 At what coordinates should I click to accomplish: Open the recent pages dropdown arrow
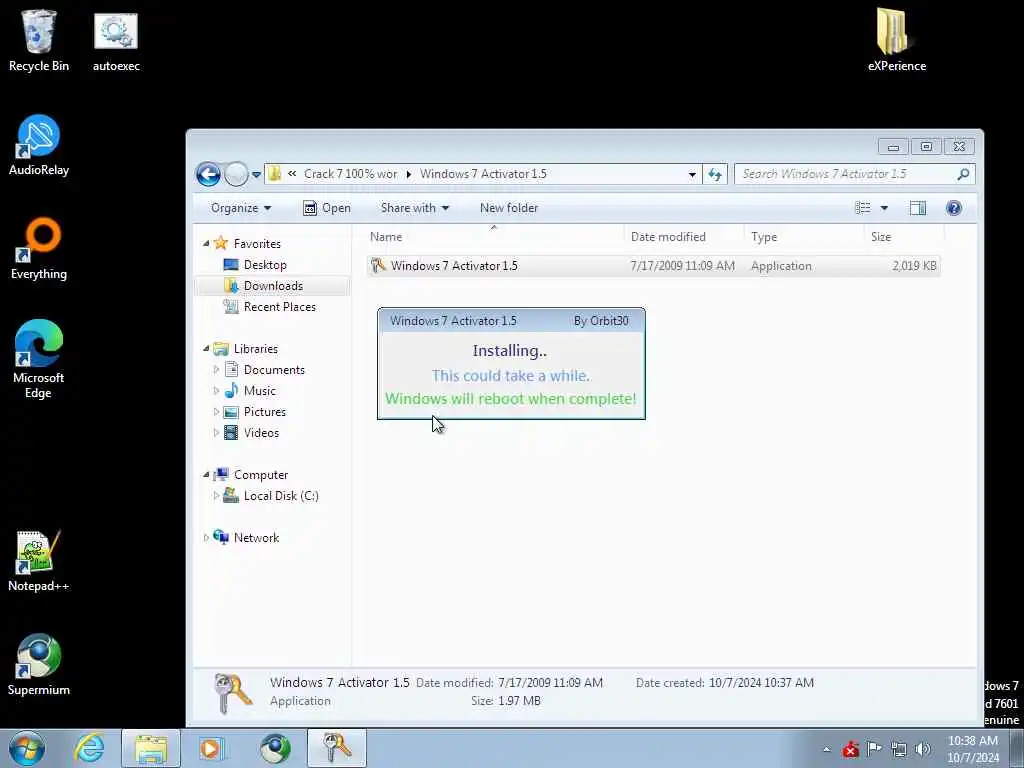[256, 175]
